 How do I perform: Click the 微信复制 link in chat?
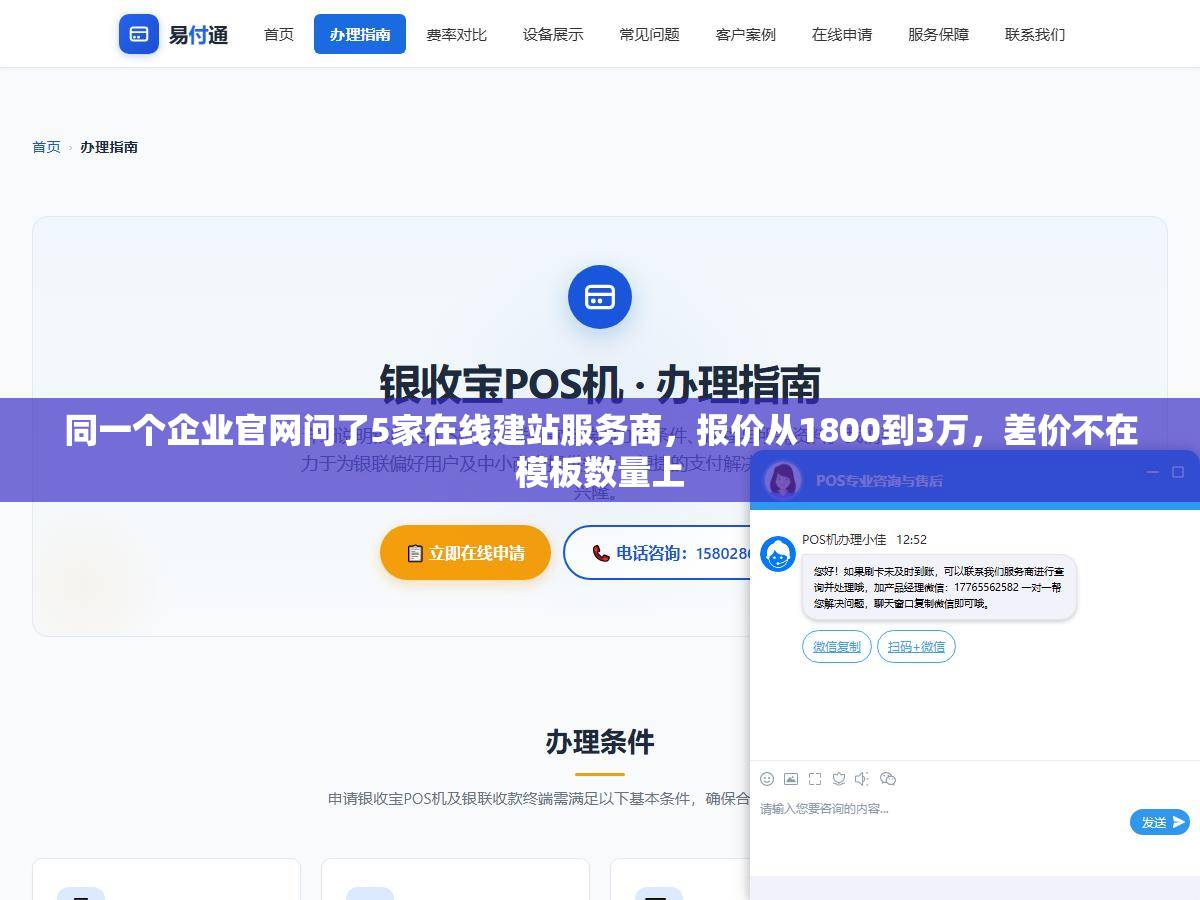837,646
